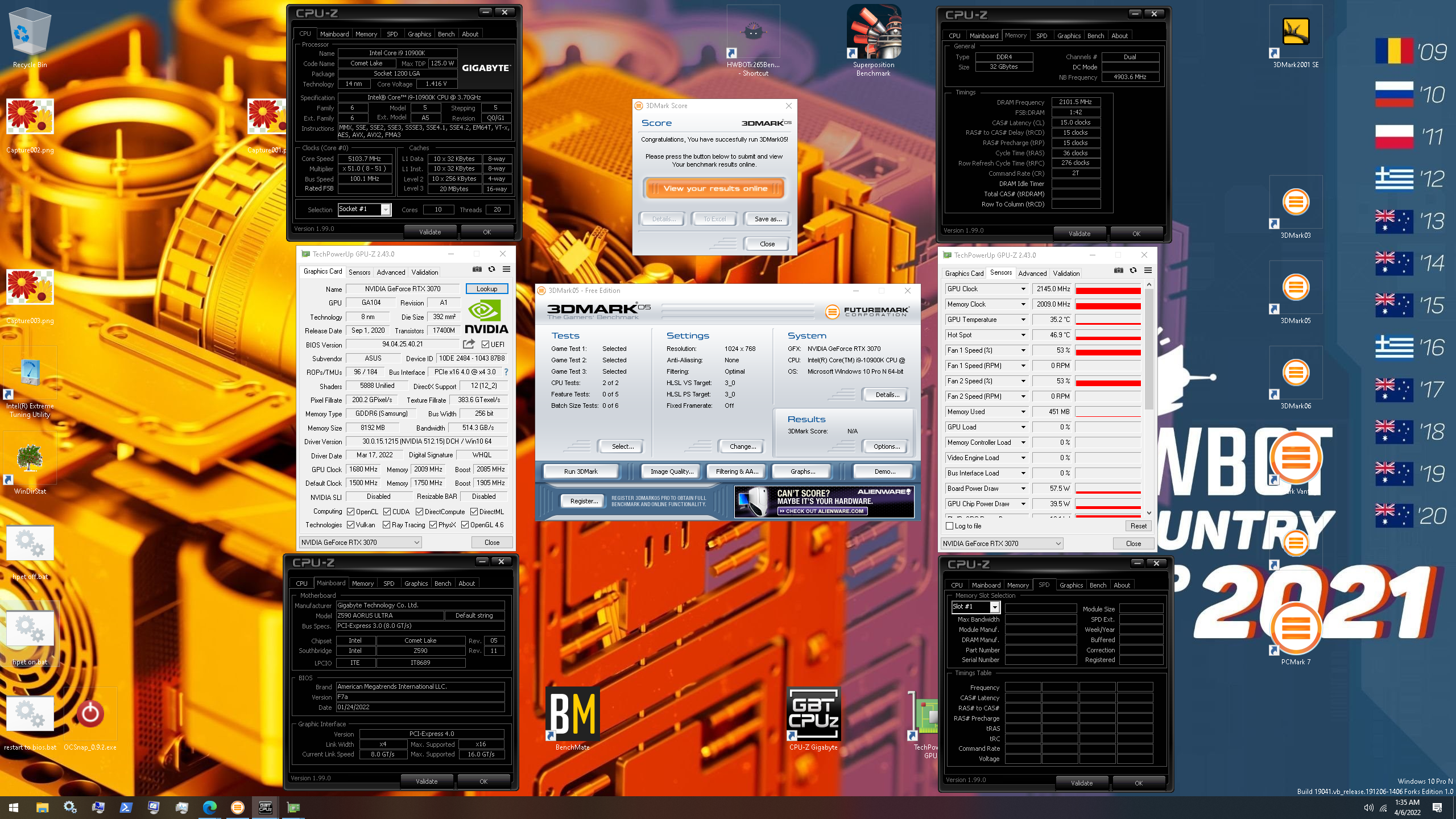Enable the Log to file checkbox
Image resolution: width=1456 pixels, height=819 pixels.
coord(949,526)
